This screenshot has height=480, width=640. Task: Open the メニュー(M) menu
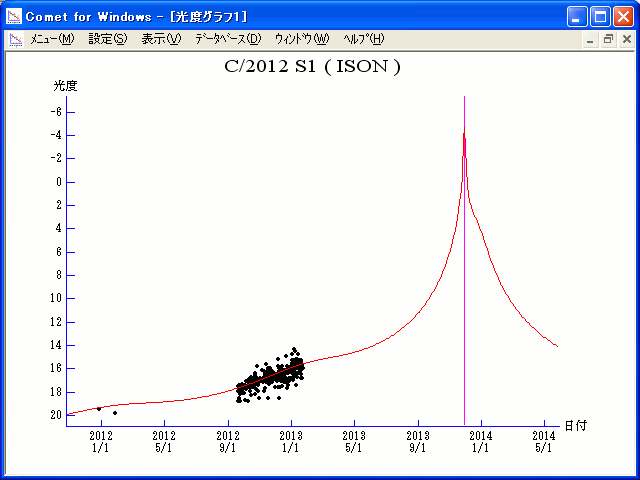tap(52, 39)
